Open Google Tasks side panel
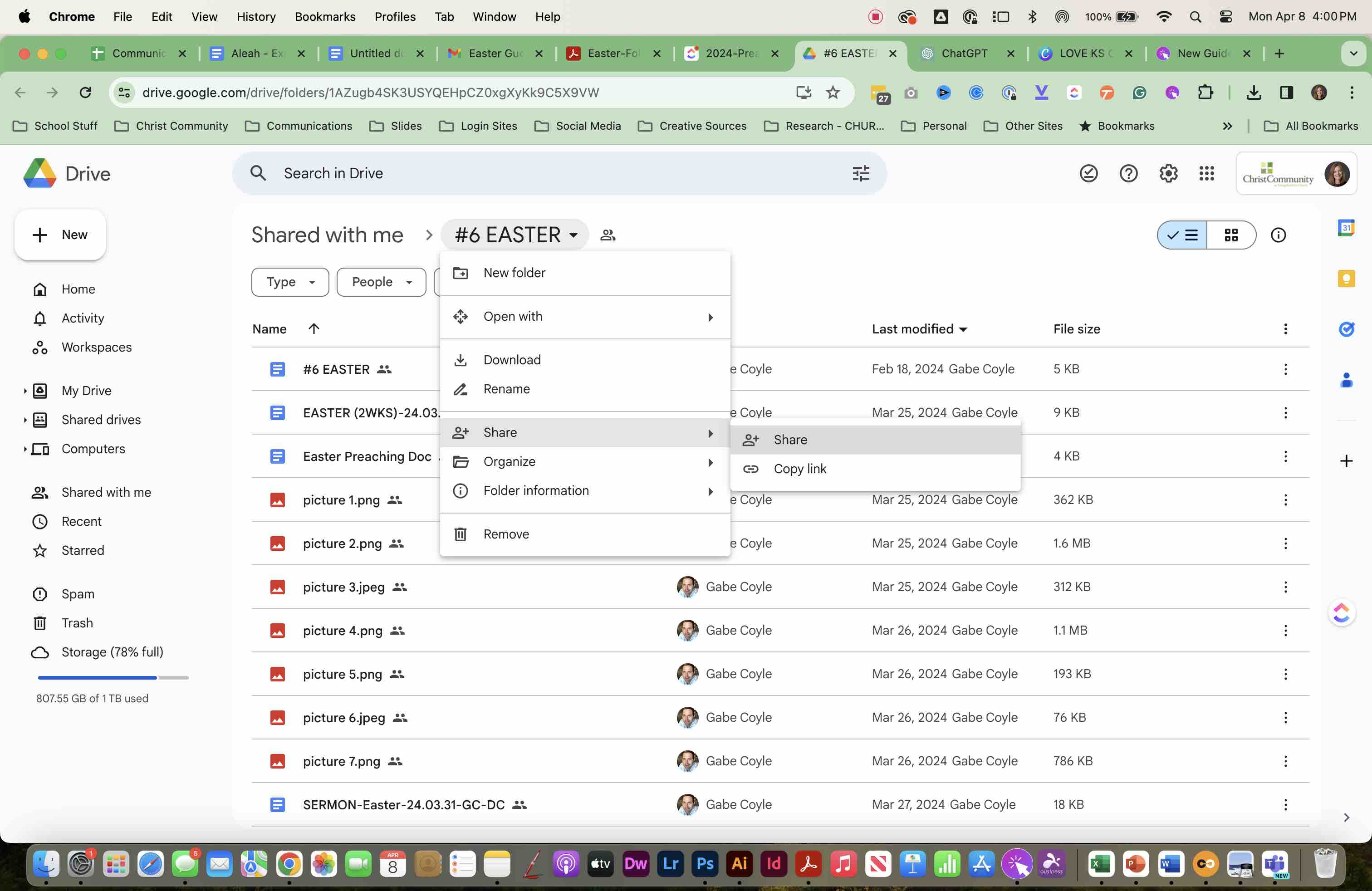 pyautogui.click(x=1346, y=329)
